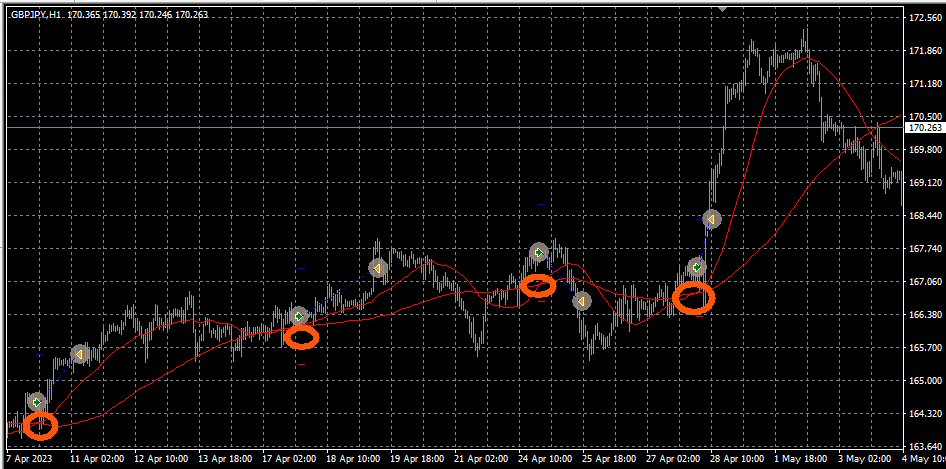946x469 pixels.
Task: Click the yellow arrow marker near 25 Apr
Action: point(581,300)
